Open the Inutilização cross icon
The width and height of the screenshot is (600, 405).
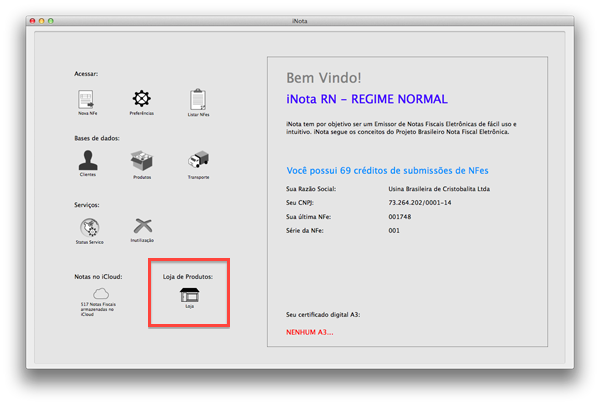pos(143,226)
